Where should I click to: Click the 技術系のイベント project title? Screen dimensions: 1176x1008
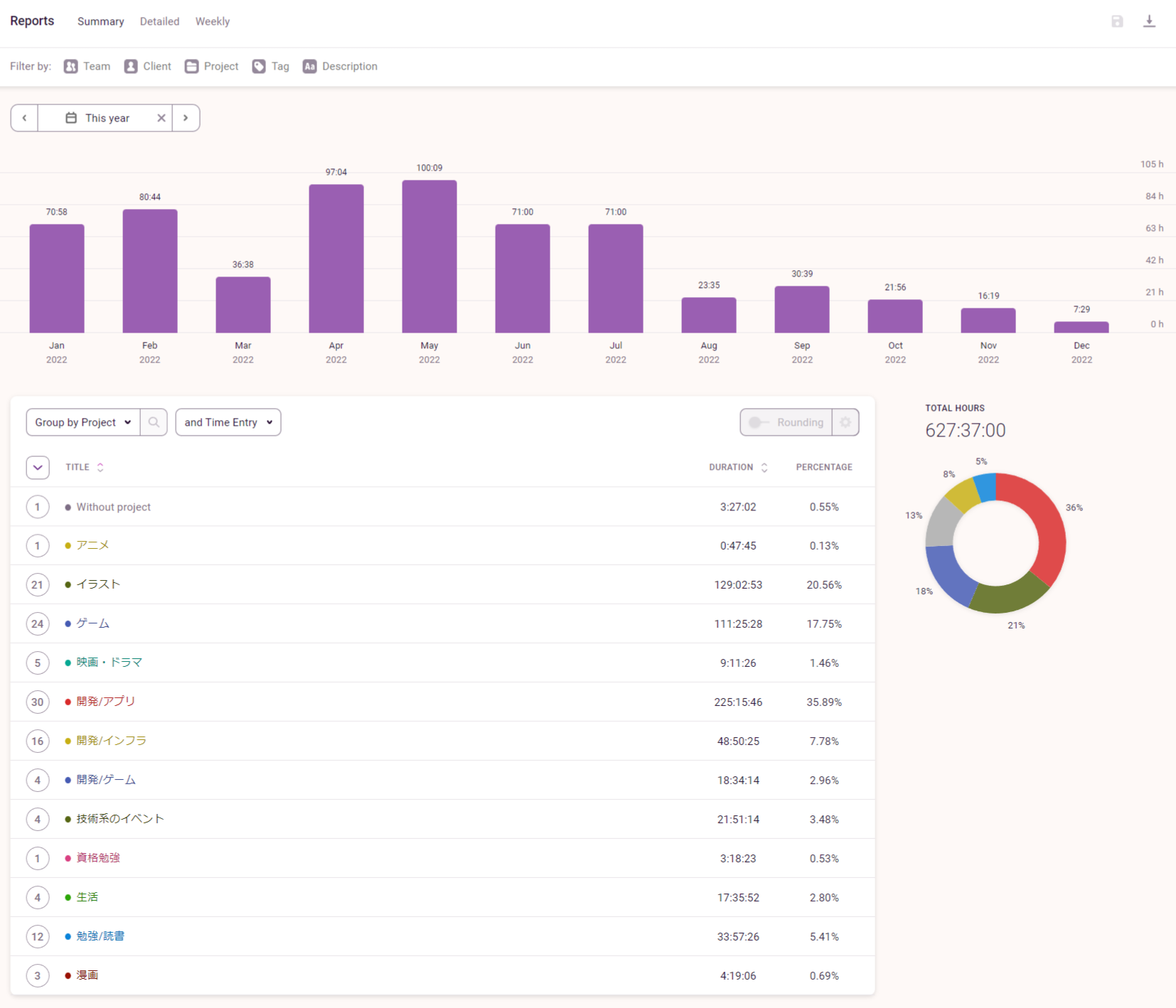click(120, 819)
